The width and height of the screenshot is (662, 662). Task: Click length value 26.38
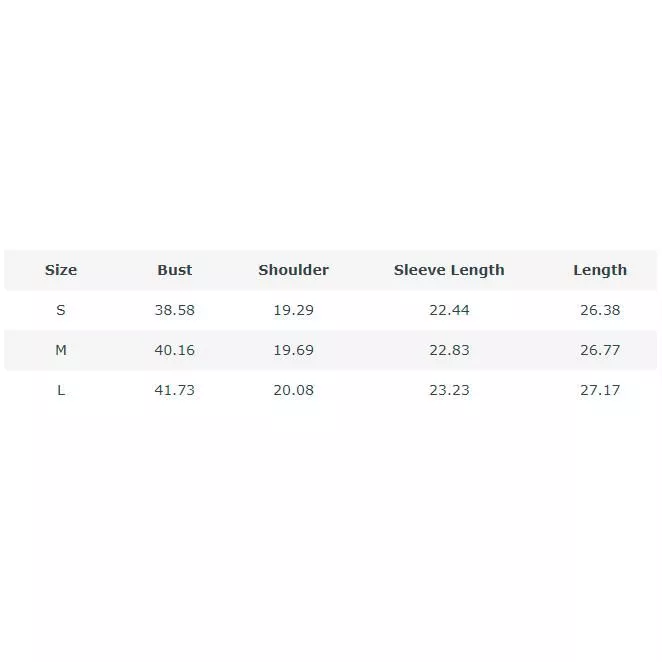[600, 310]
